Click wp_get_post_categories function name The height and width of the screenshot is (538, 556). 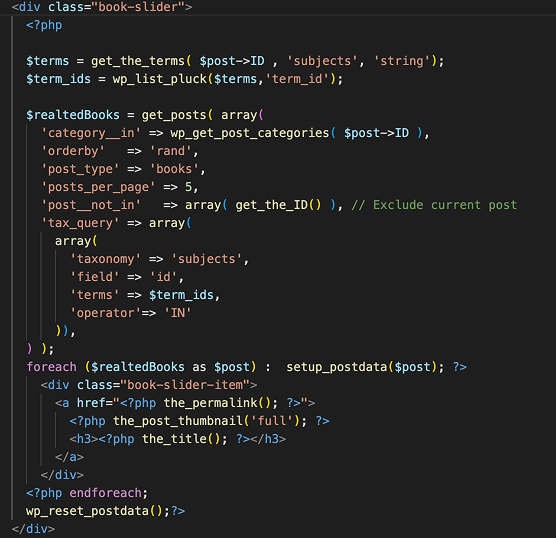point(250,133)
